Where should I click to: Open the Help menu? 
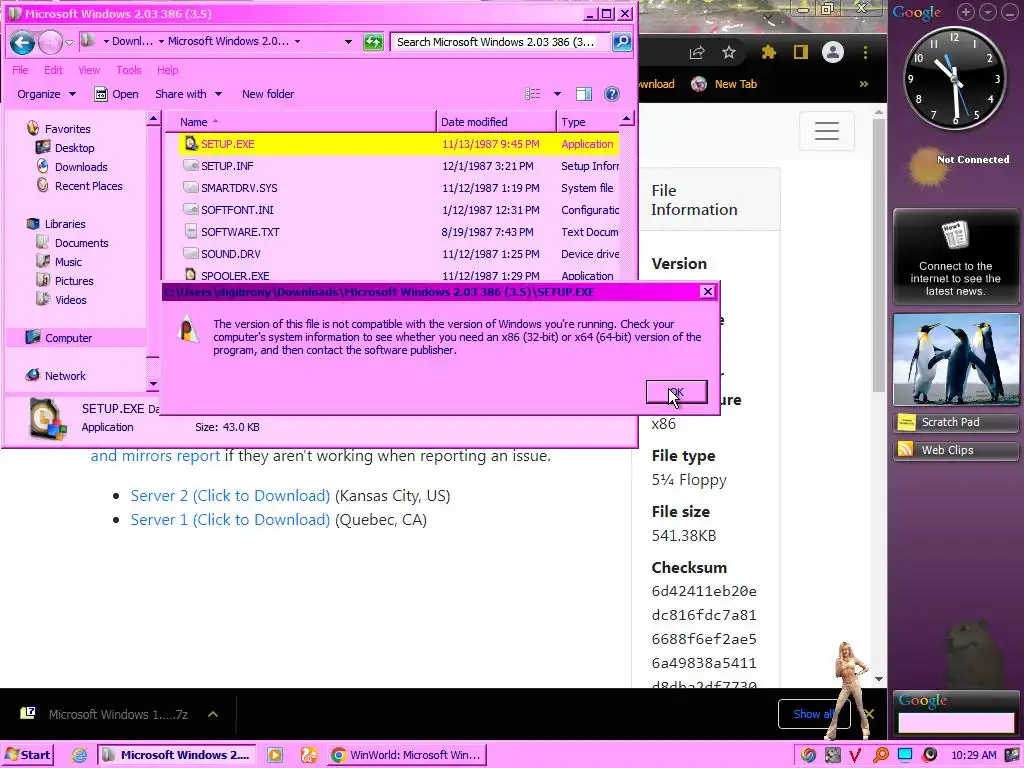click(x=167, y=70)
